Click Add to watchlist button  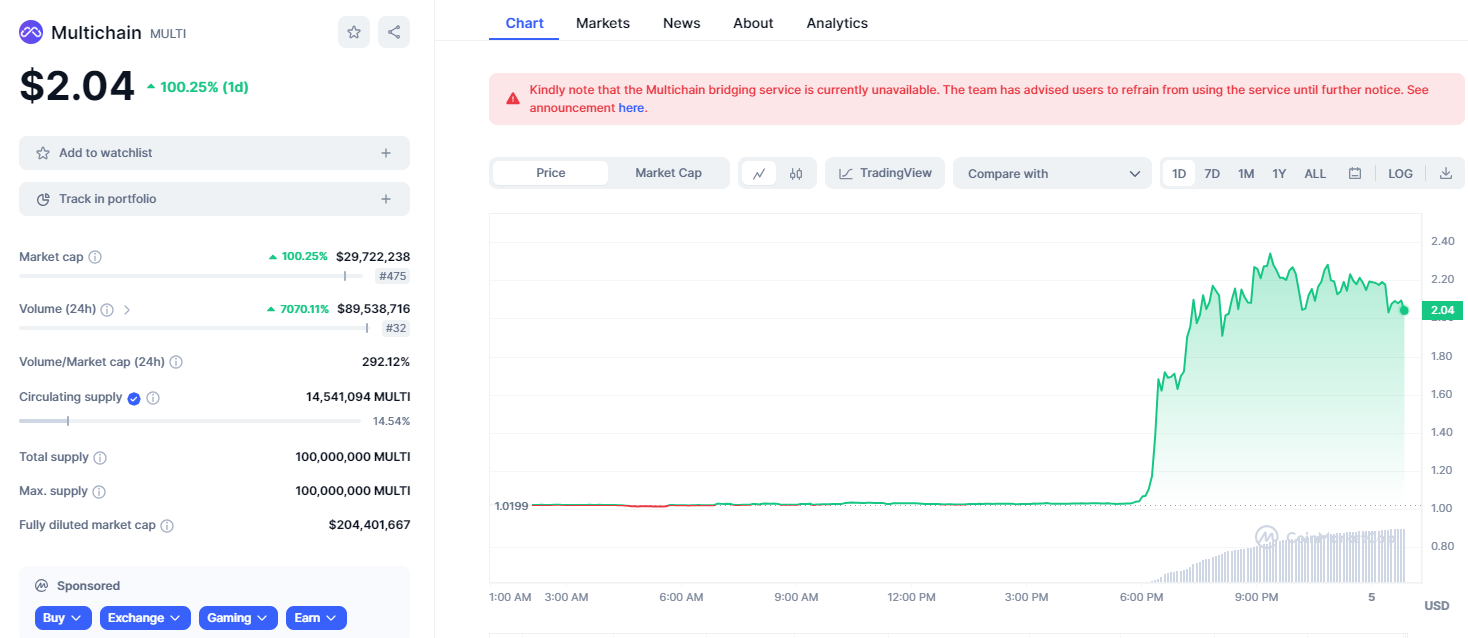(214, 153)
